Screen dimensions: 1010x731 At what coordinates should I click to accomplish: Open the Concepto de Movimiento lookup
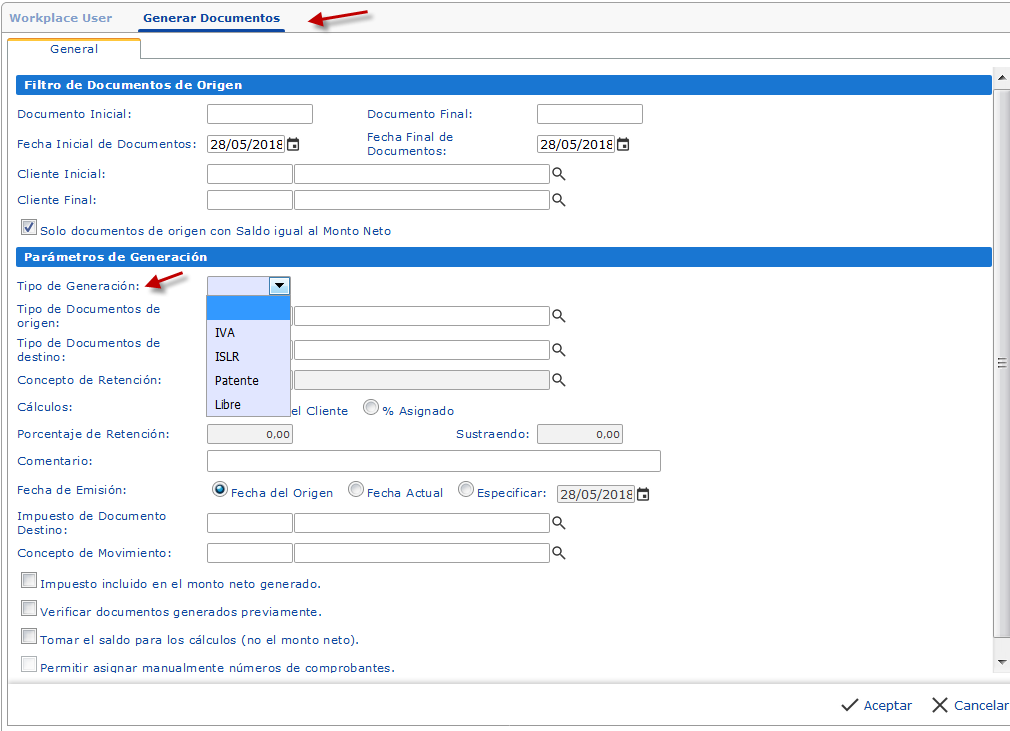coord(559,551)
